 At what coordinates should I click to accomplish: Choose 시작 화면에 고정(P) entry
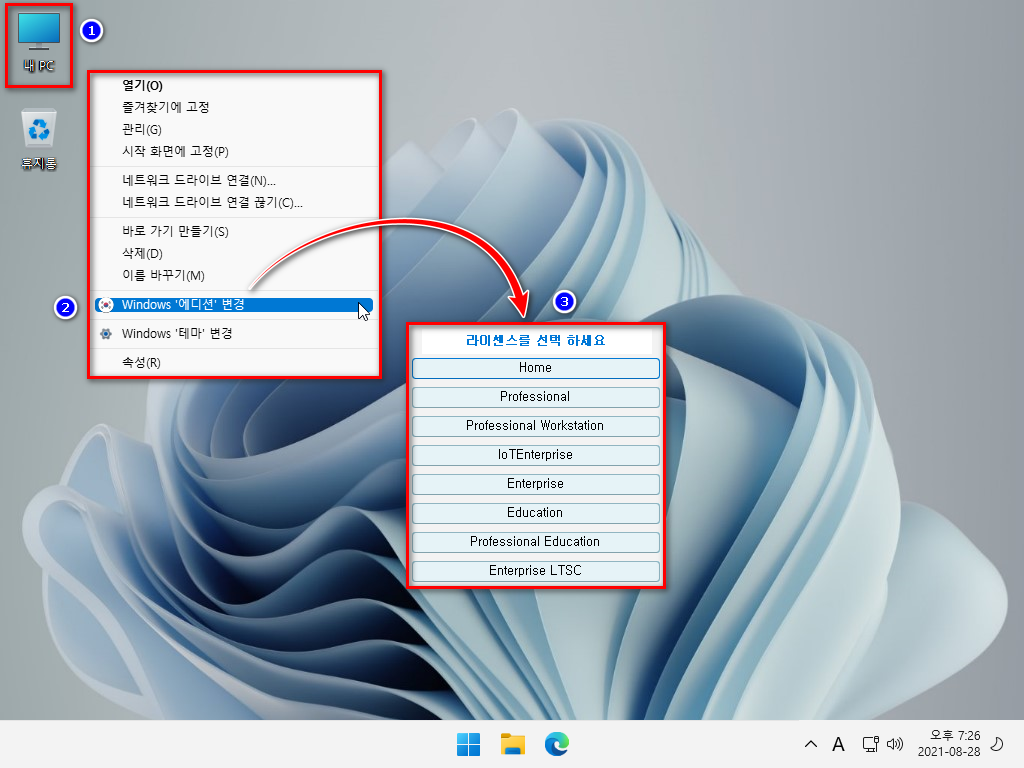click(234, 152)
